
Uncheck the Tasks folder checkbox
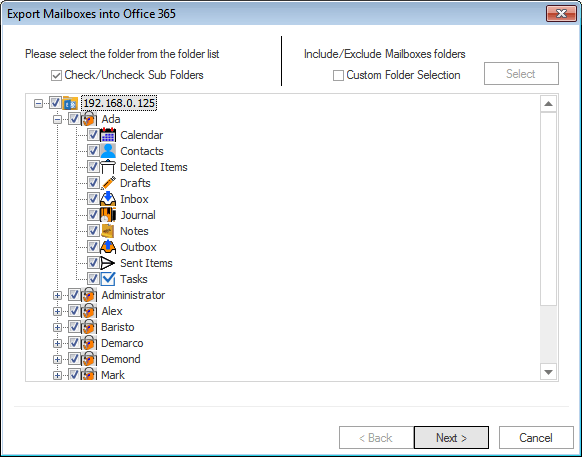93,278
